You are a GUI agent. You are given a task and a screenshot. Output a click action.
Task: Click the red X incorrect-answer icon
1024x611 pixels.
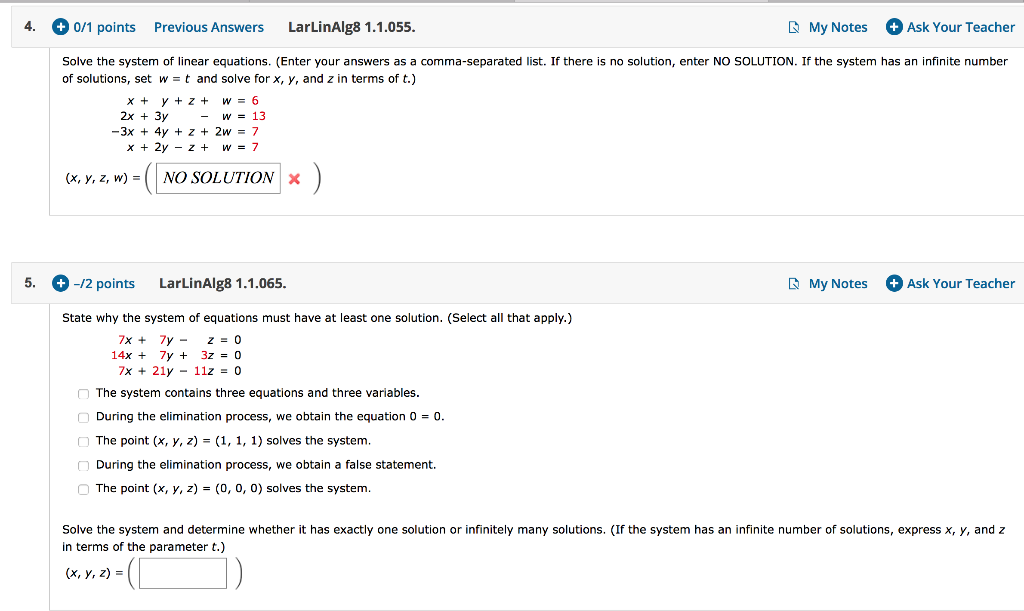(x=294, y=178)
